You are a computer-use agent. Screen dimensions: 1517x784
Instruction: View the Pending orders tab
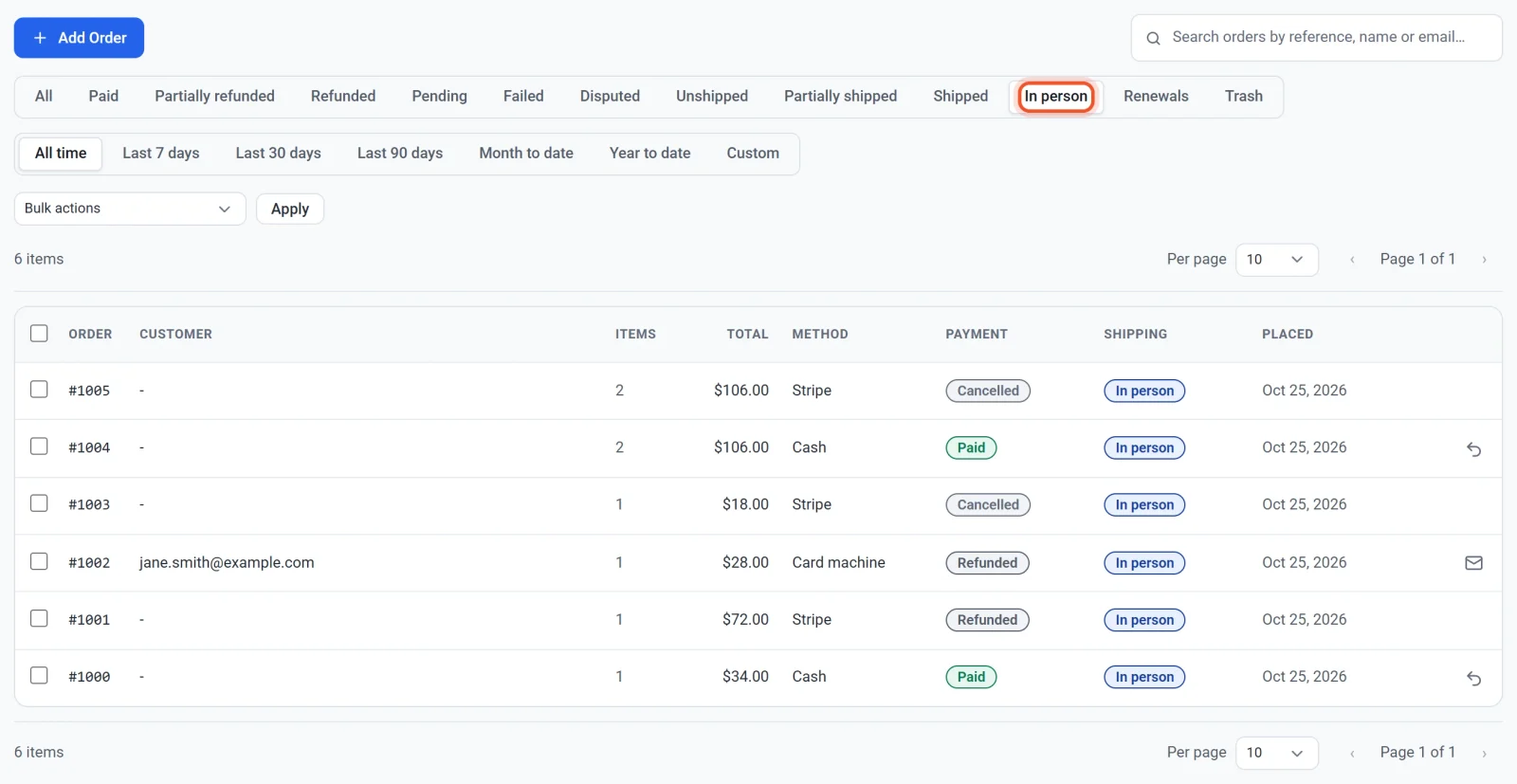click(439, 97)
